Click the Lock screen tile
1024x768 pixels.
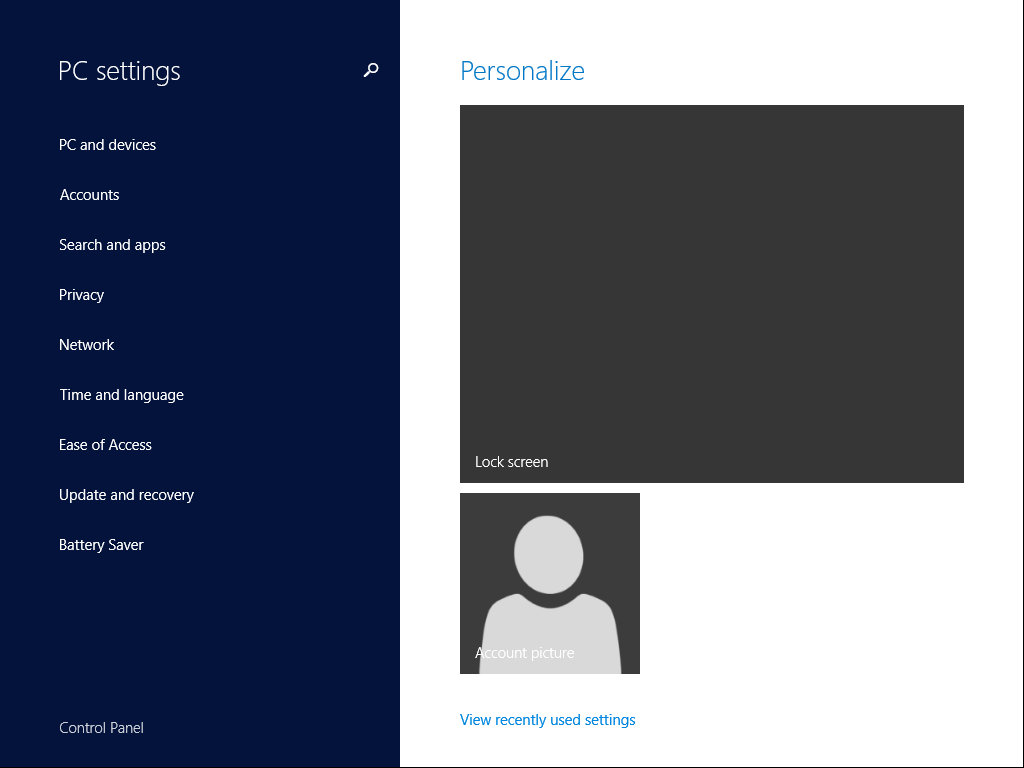point(712,294)
